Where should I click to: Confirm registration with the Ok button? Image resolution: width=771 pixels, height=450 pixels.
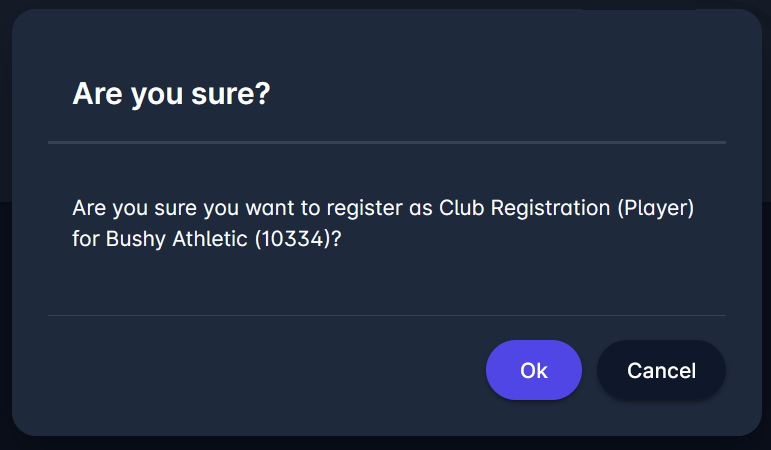coord(533,370)
